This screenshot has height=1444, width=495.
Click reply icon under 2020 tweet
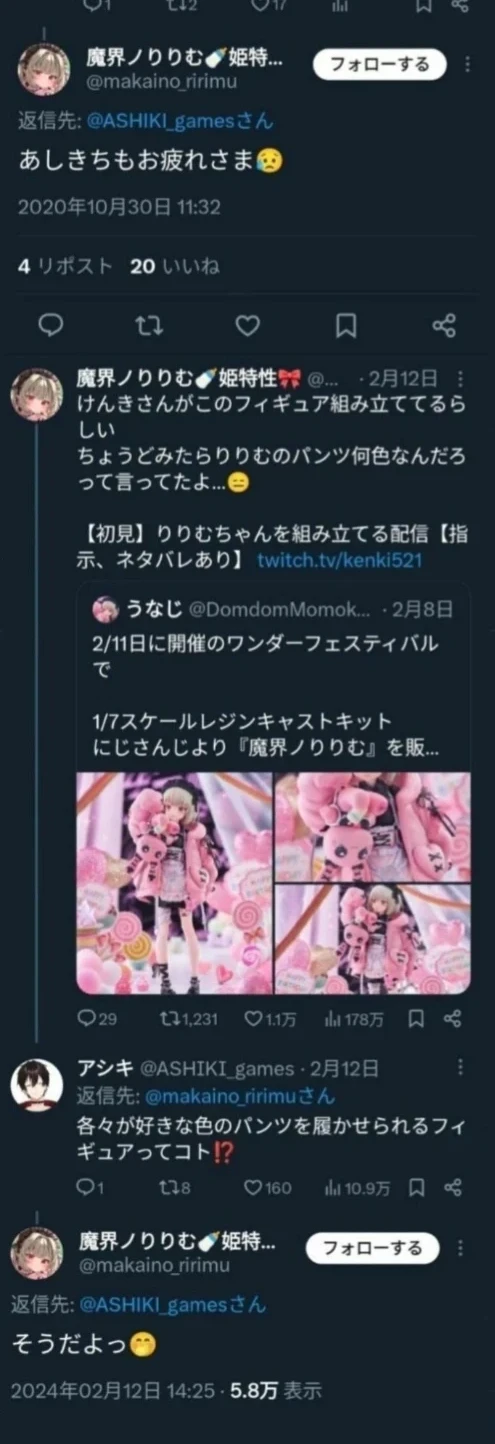51,325
